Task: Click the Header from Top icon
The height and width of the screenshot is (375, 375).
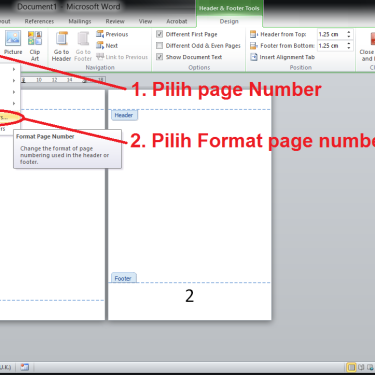Action: pos(254,34)
